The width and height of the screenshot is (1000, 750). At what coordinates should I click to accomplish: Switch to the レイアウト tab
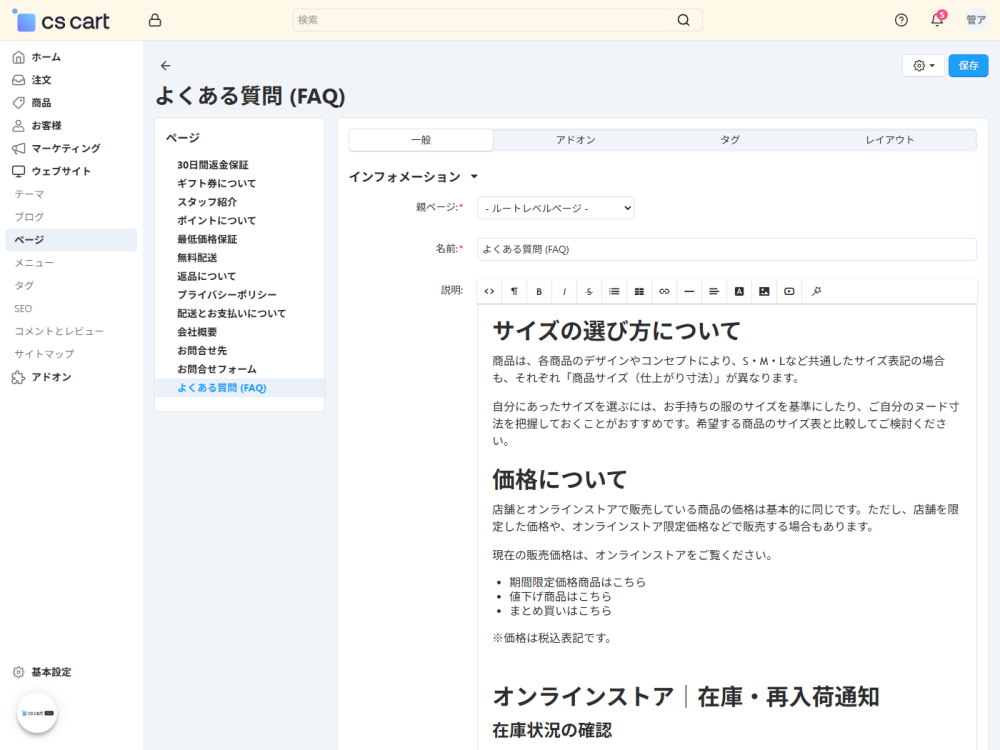coord(889,140)
